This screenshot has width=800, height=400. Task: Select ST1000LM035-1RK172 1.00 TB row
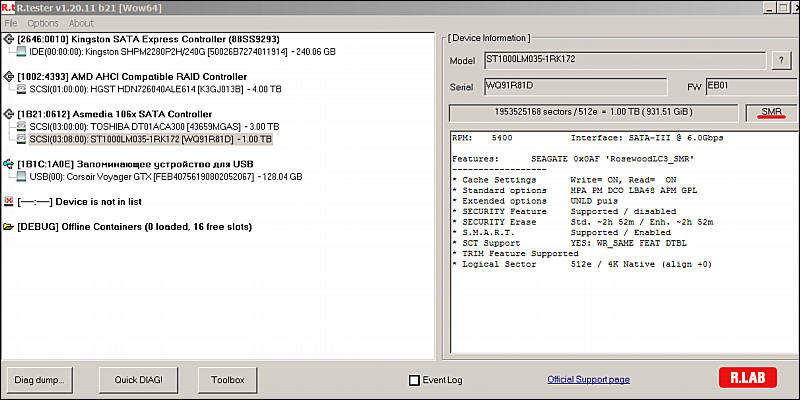coord(151,139)
